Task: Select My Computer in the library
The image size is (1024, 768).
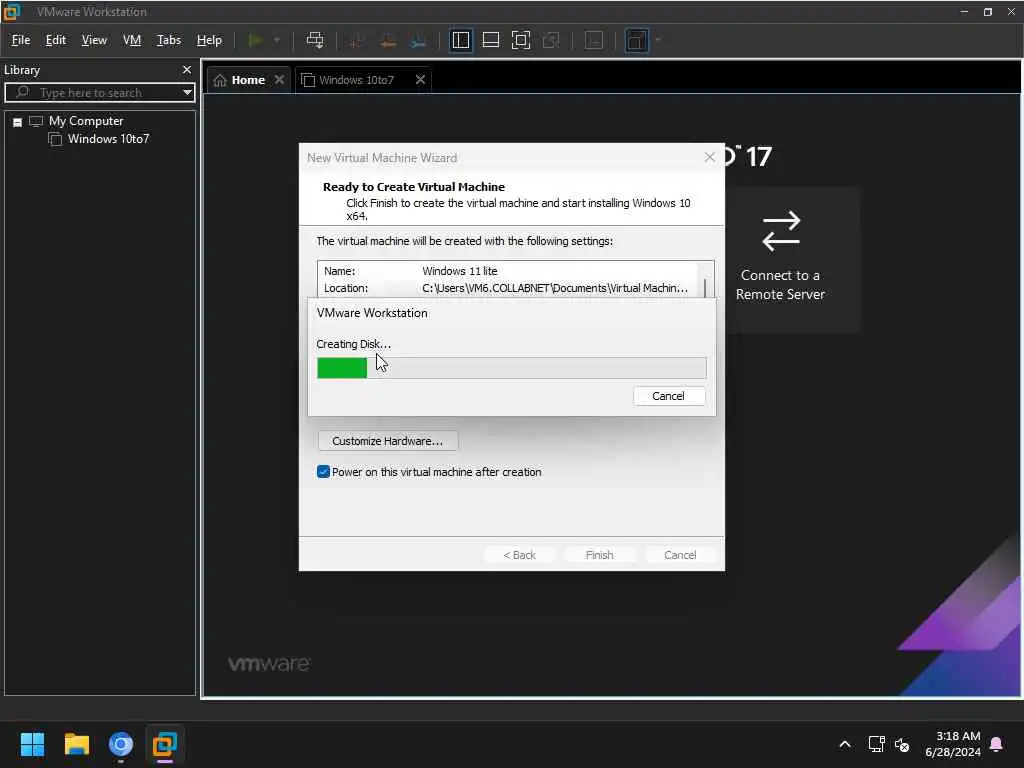Action: click(x=86, y=121)
